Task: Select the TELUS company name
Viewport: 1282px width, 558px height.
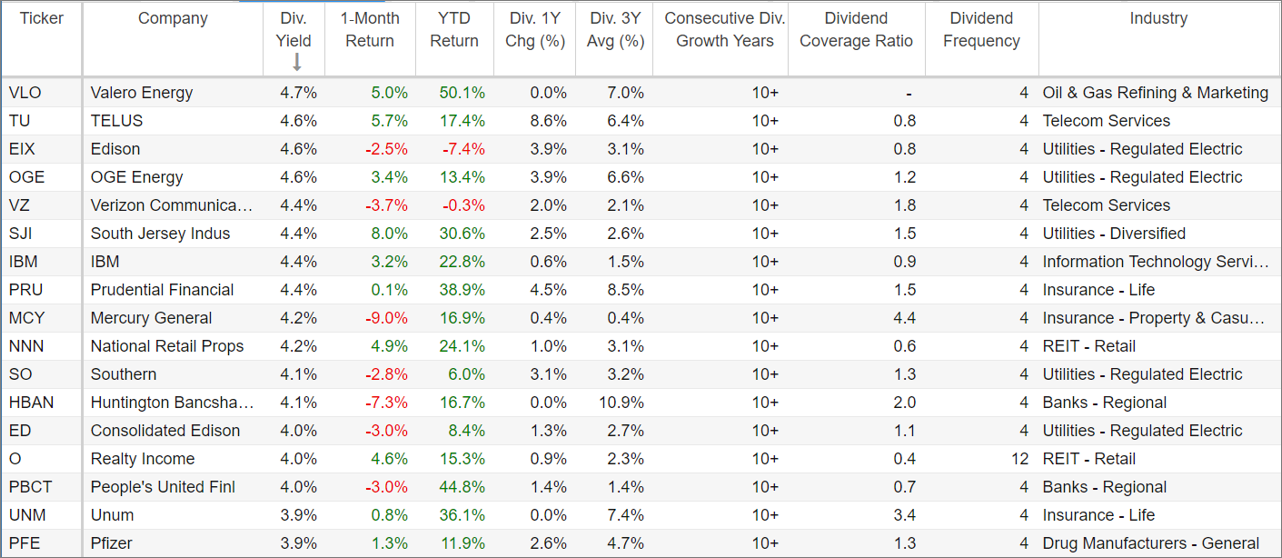Action: pyautogui.click(x=117, y=121)
